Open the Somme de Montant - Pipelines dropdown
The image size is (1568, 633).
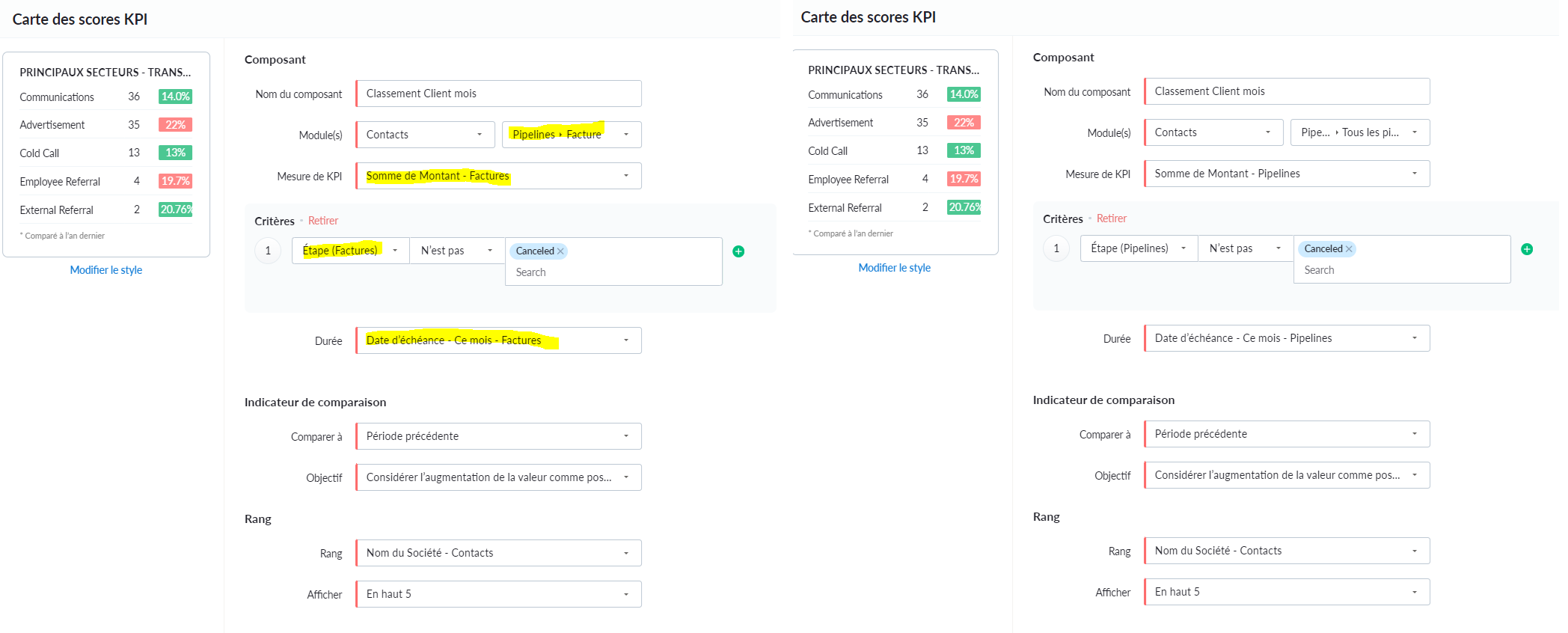pos(1287,174)
